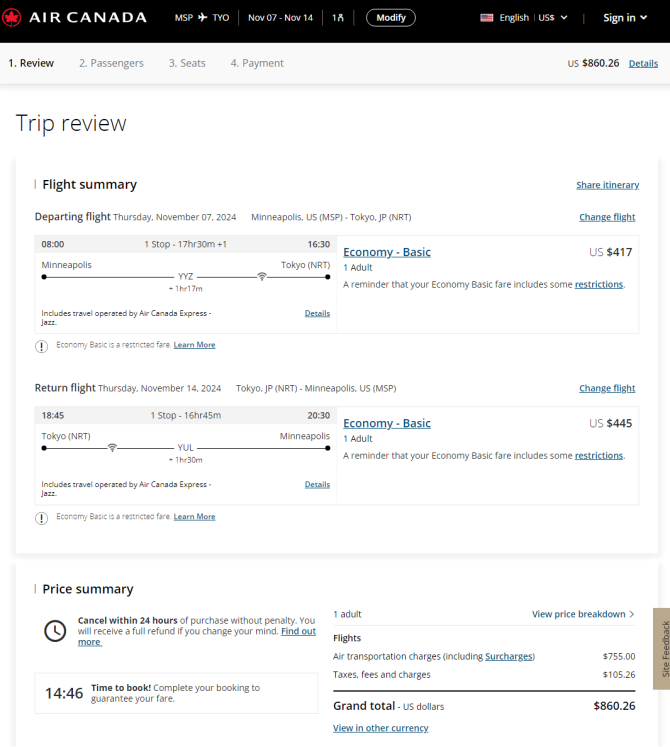The width and height of the screenshot is (670, 747).
Task: Open the Surcharges link
Action: (x=509, y=656)
